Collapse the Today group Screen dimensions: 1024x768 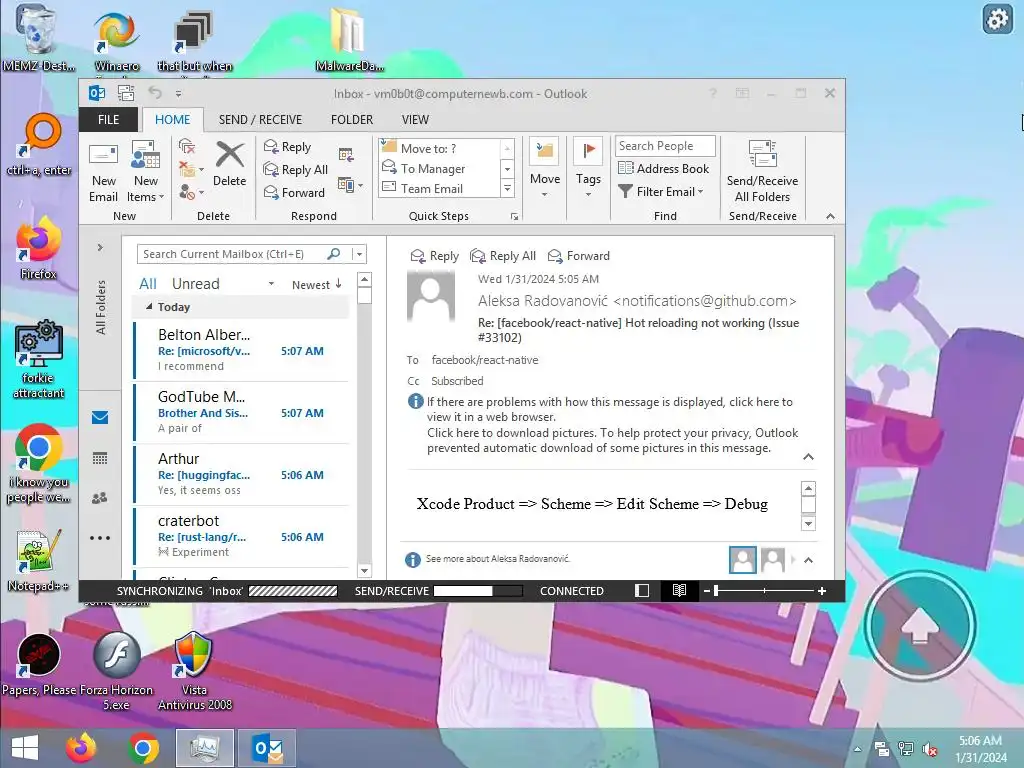tap(149, 306)
